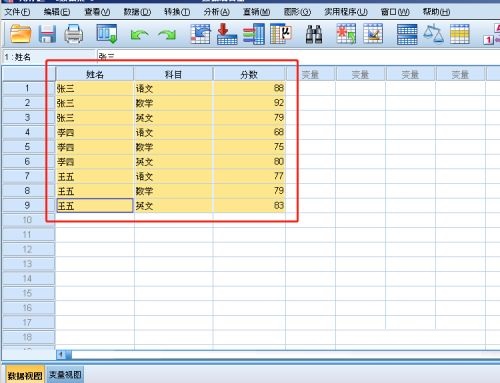
Task: Click 王五 name cell in row 9
Action: (95, 206)
